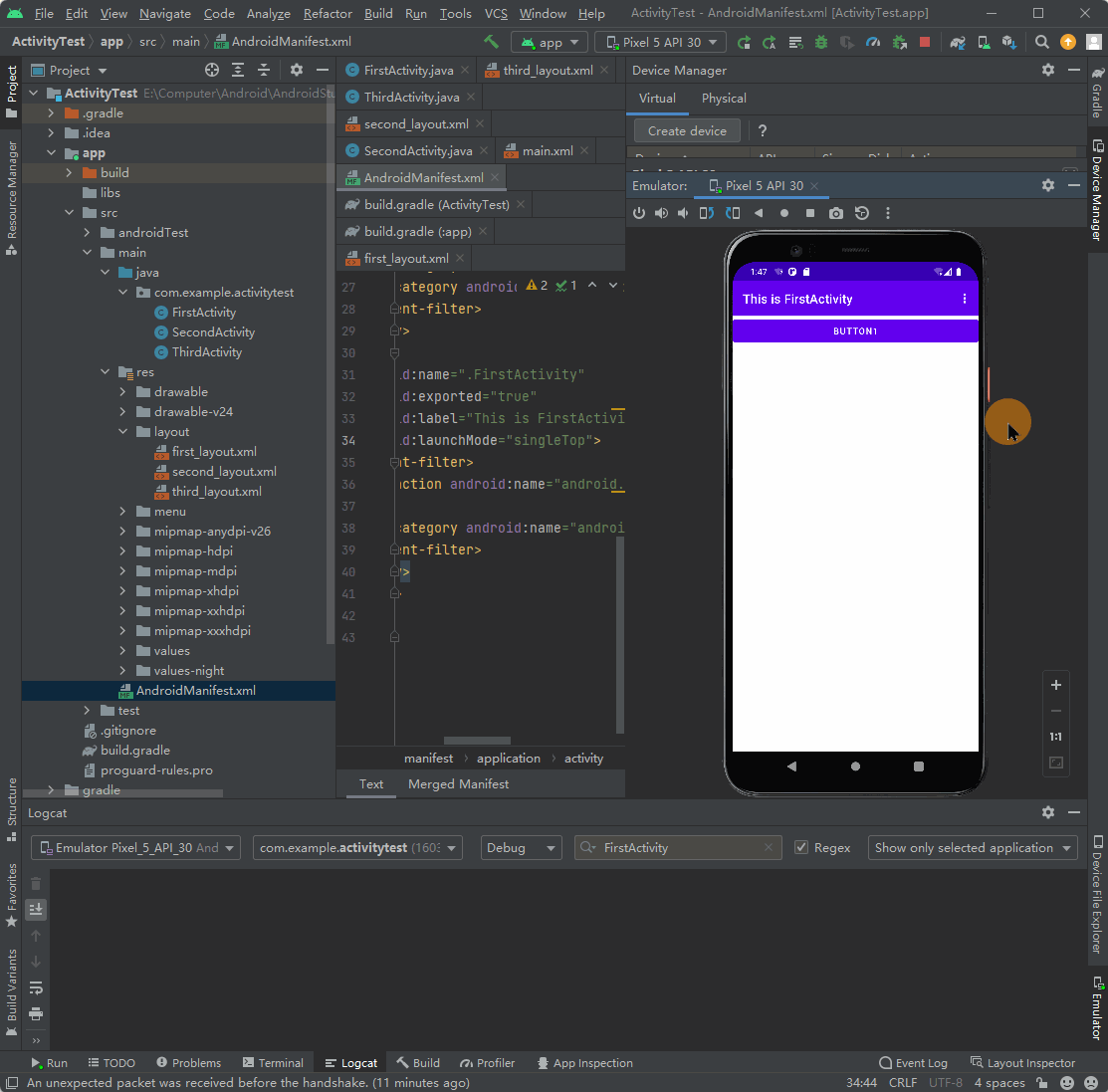Image resolution: width=1108 pixels, height=1092 pixels.
Task: Toggle soft-wrap icon in Logcat sidebar
Action: (x=36, y=987)
